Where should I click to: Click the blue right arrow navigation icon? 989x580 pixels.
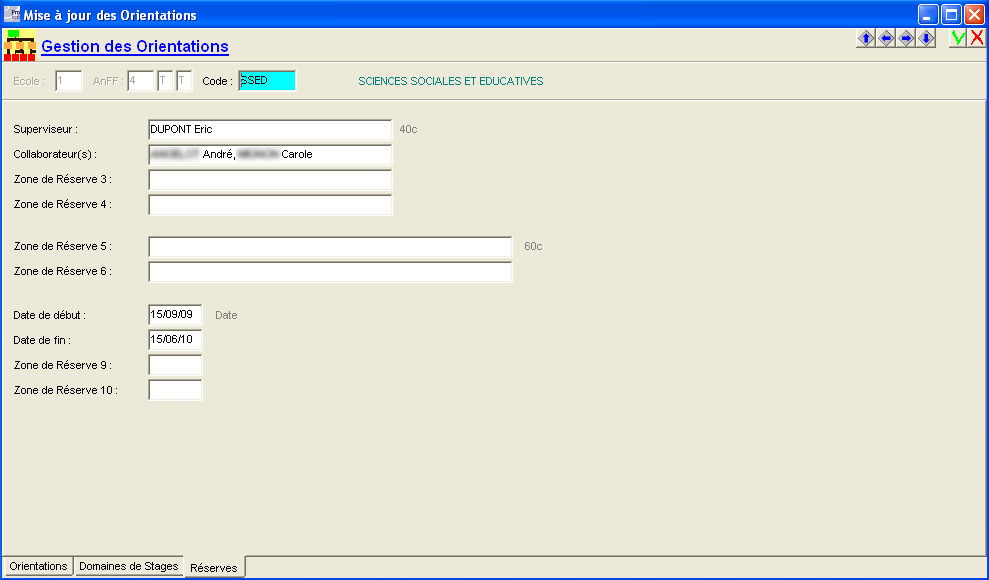(x=906, y=38)
